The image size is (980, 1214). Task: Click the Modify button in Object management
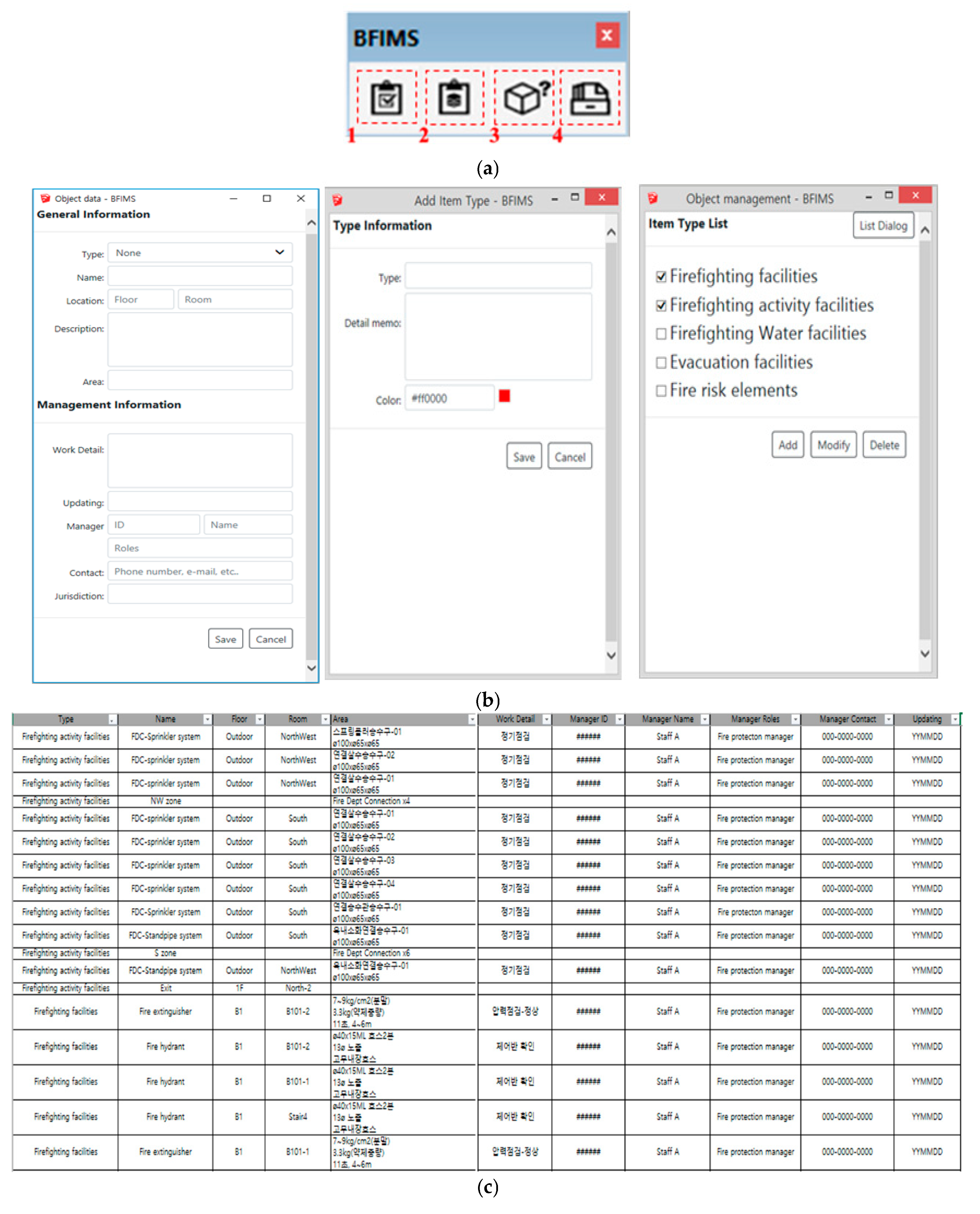coord(833,445)
